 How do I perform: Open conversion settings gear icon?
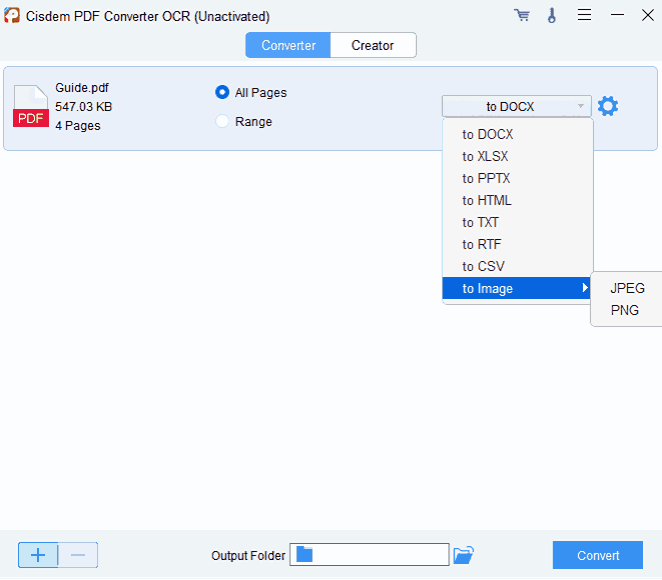[608, 106]
